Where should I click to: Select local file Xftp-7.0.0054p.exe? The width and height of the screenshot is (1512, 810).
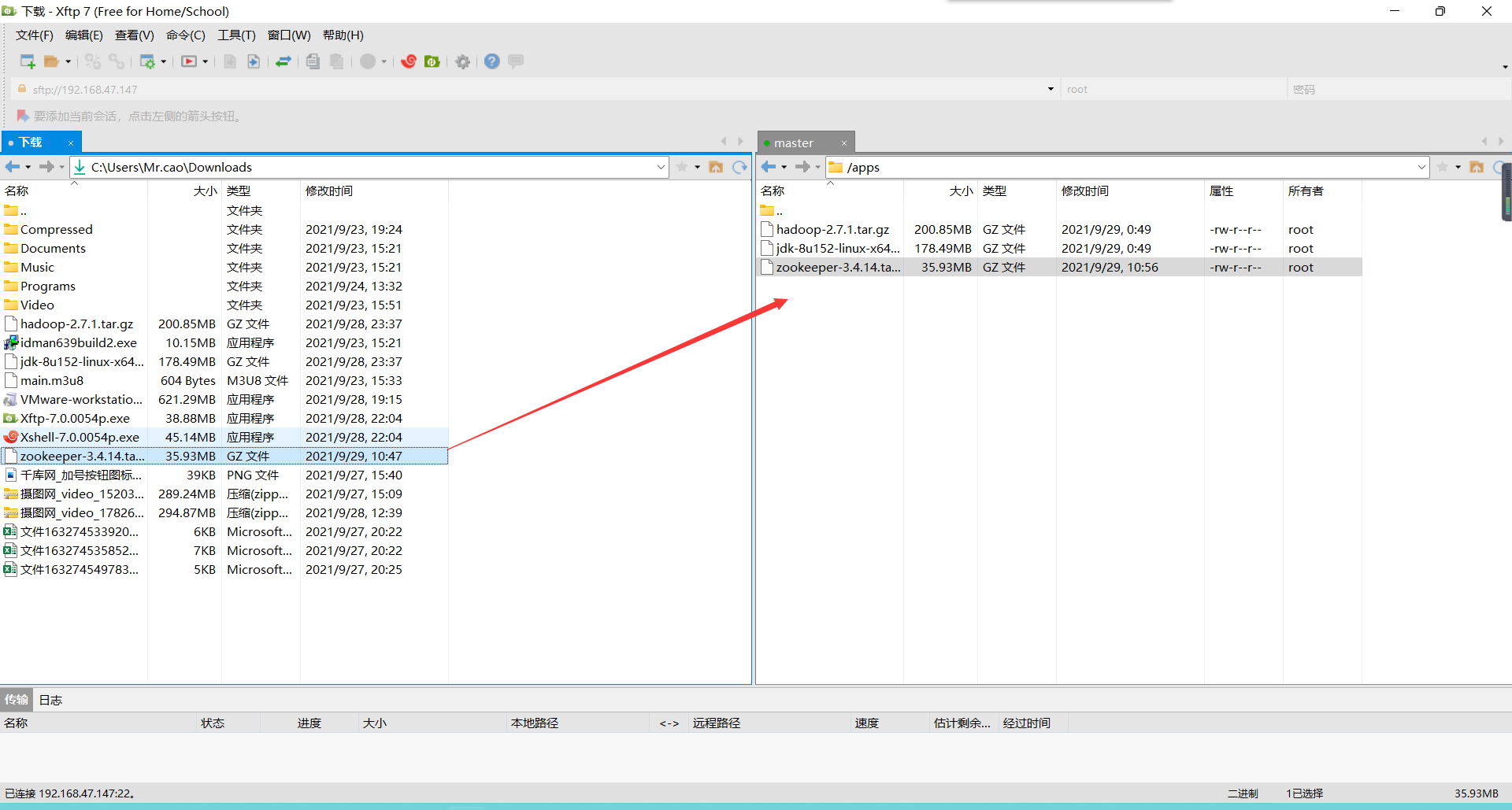click(224, 418)
